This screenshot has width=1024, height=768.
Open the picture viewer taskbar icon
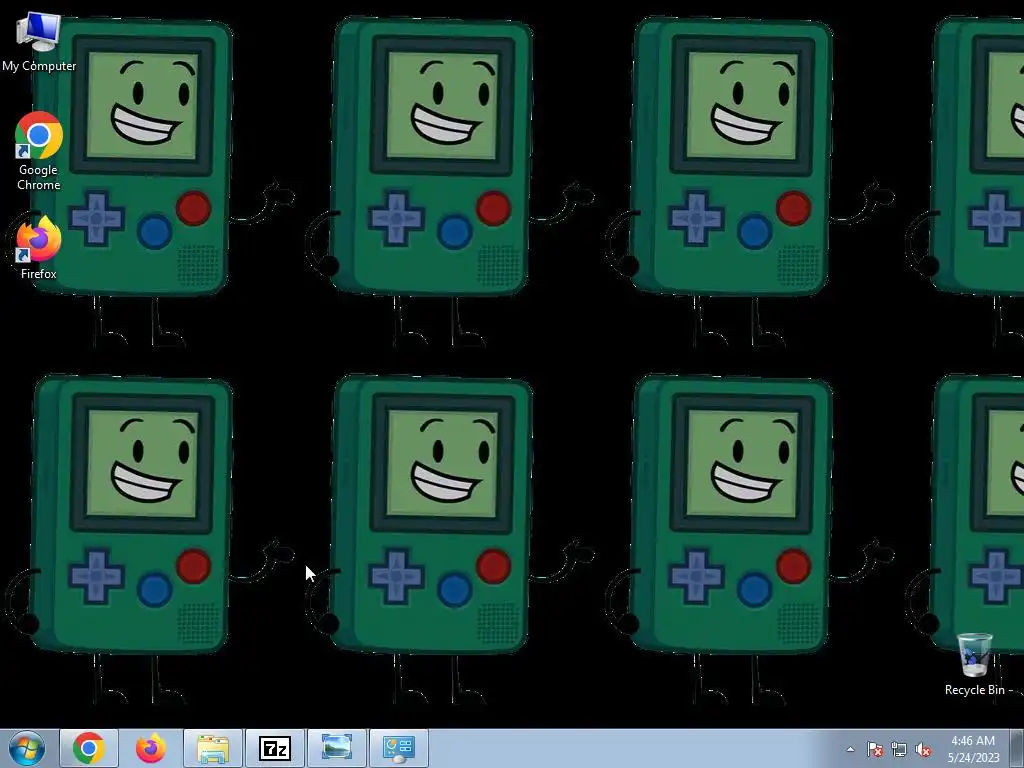337,748
